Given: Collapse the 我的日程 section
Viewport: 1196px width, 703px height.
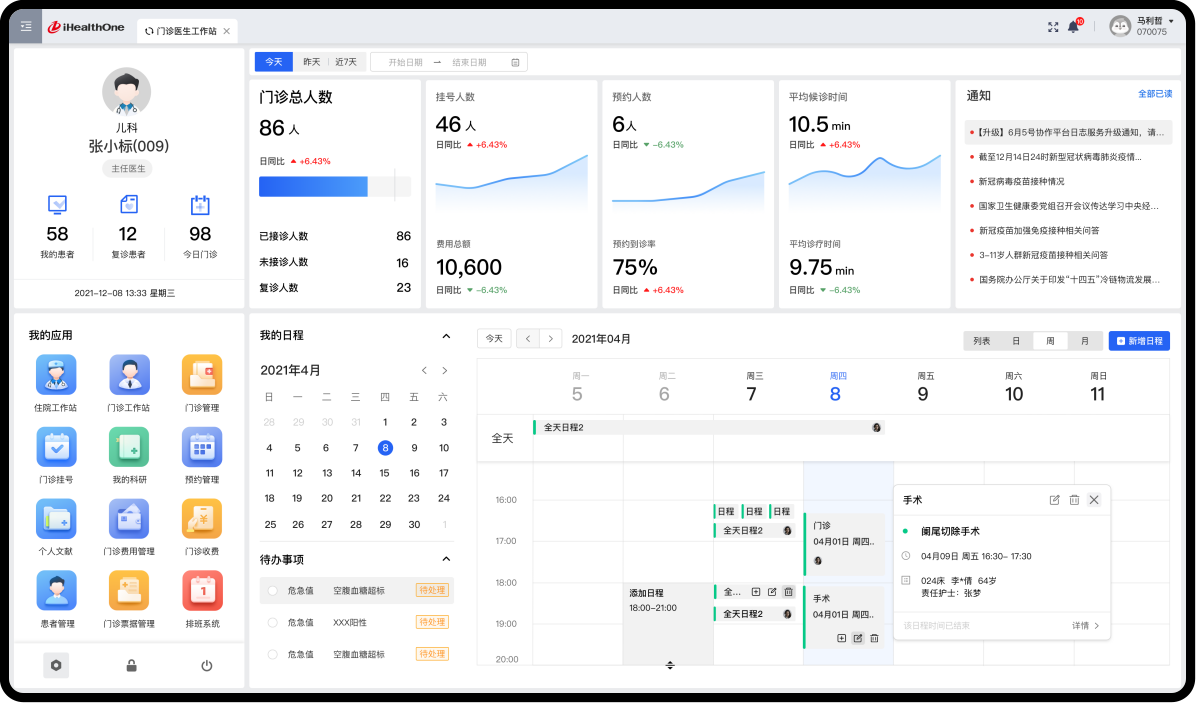Looking at the screenshot, I should (446, 336).
